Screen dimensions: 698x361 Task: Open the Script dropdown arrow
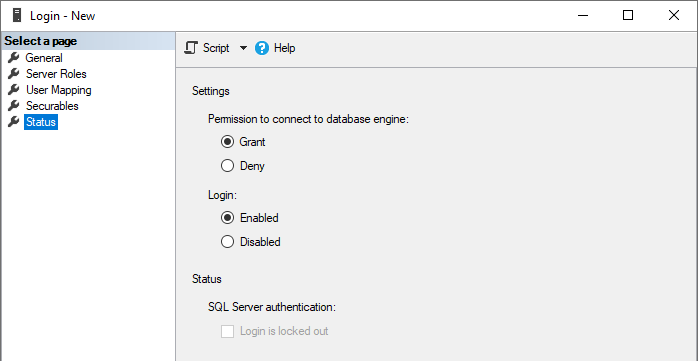pos(243,48)
